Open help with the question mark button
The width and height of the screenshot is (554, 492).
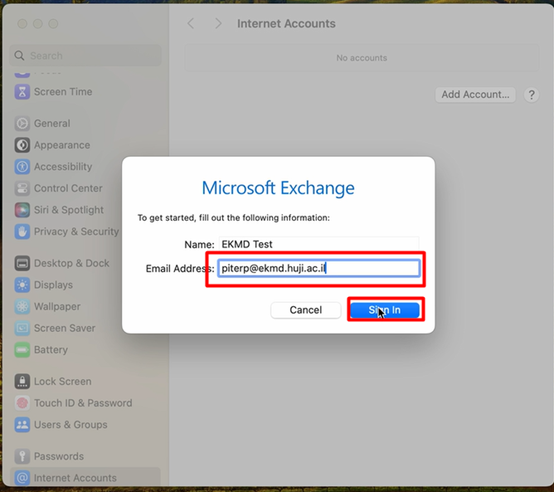pos(531,95)
